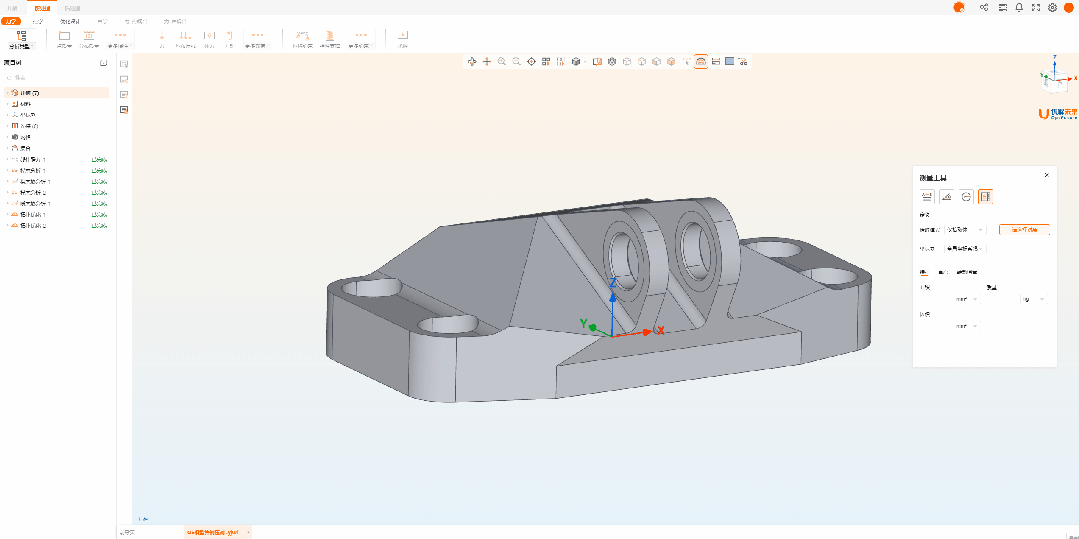1079x539 pixels.
Task: Switch to the highlighted orange top tab
Action: (x=42, y=8)
